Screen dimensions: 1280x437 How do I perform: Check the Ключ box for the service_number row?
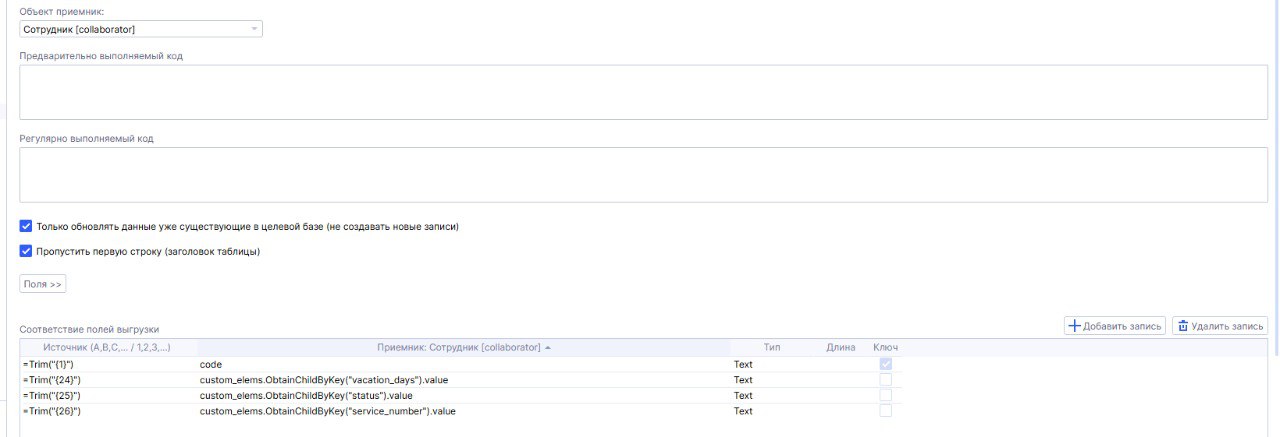click(885, 411)
